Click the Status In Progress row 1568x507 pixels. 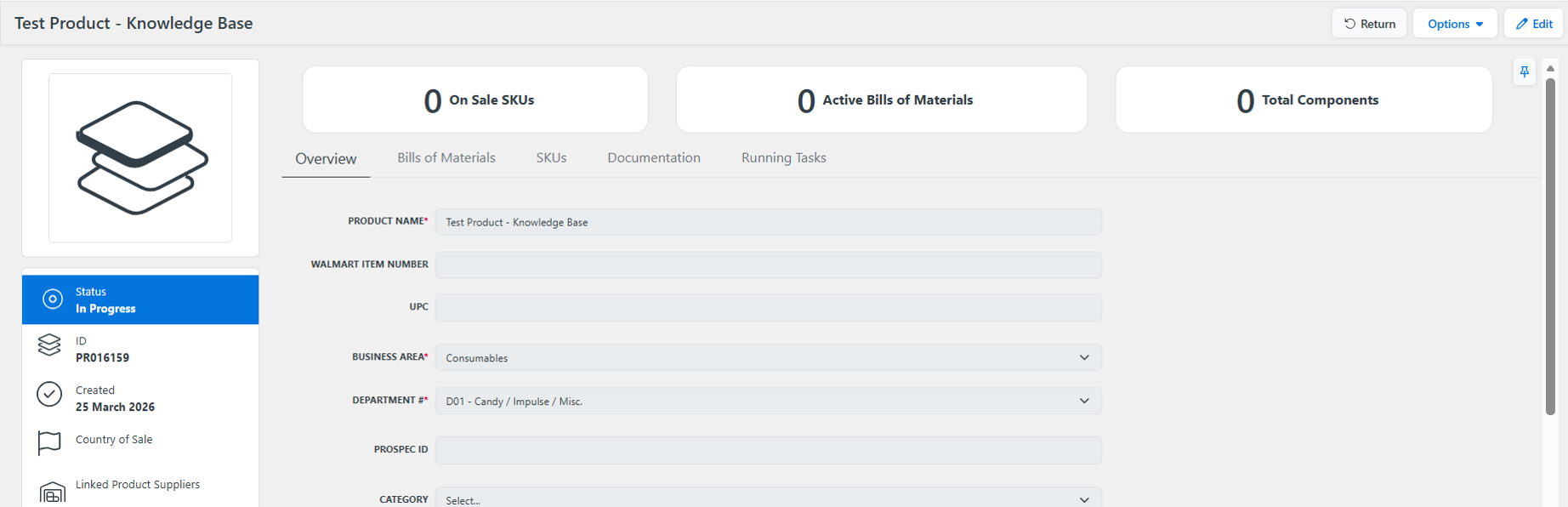point(140,299)
